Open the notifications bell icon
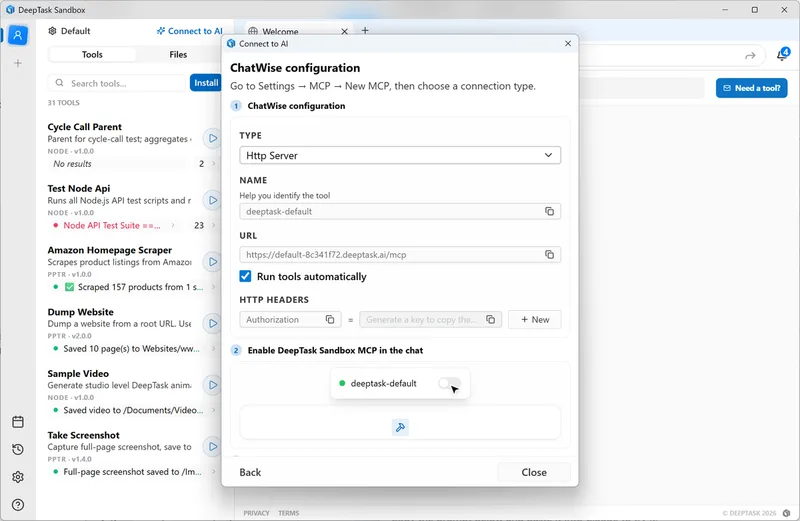The width and height of the screenshot is (800, 521). coord(781,55)
